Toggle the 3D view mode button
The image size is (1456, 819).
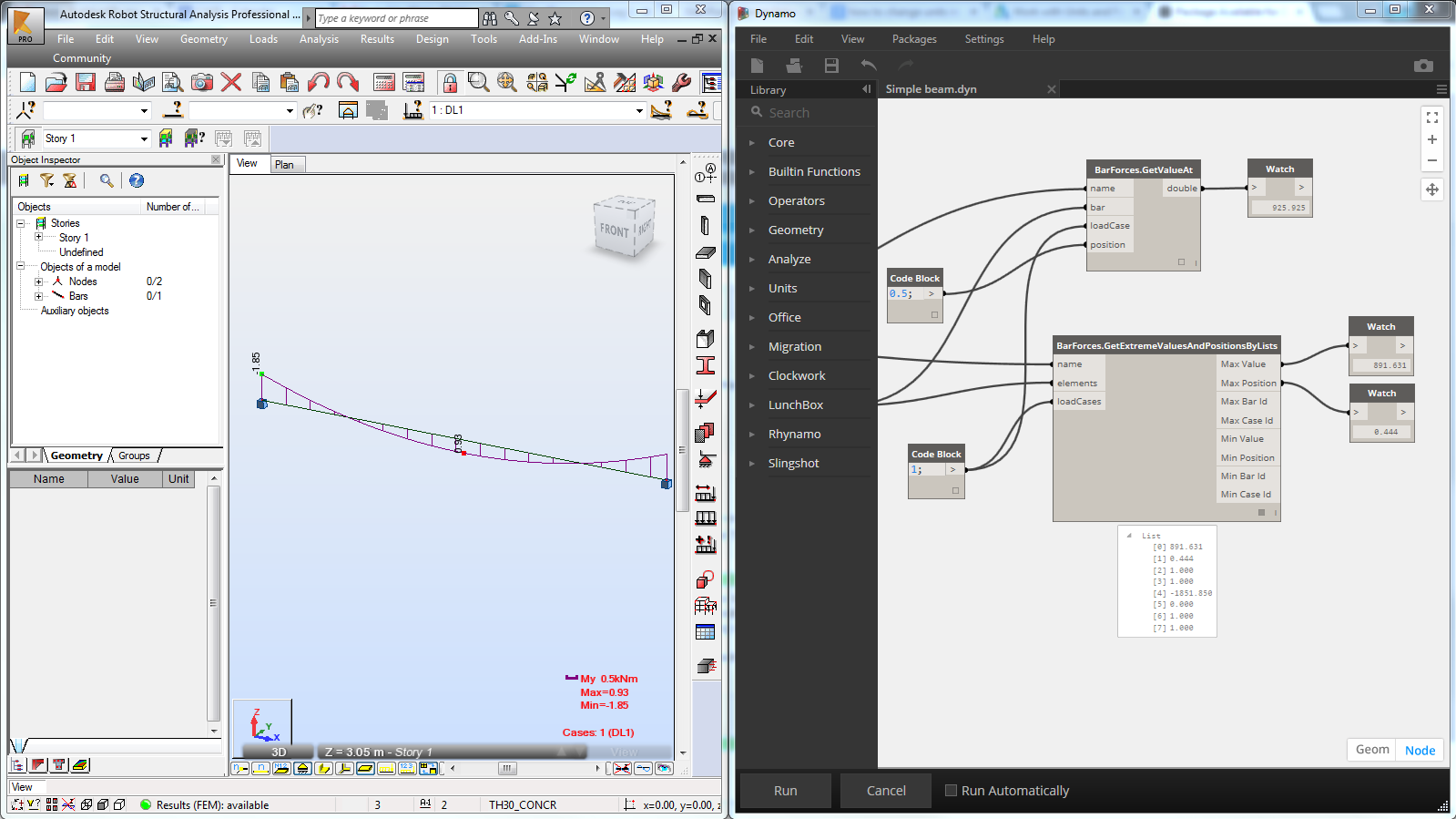coord(279,752)
